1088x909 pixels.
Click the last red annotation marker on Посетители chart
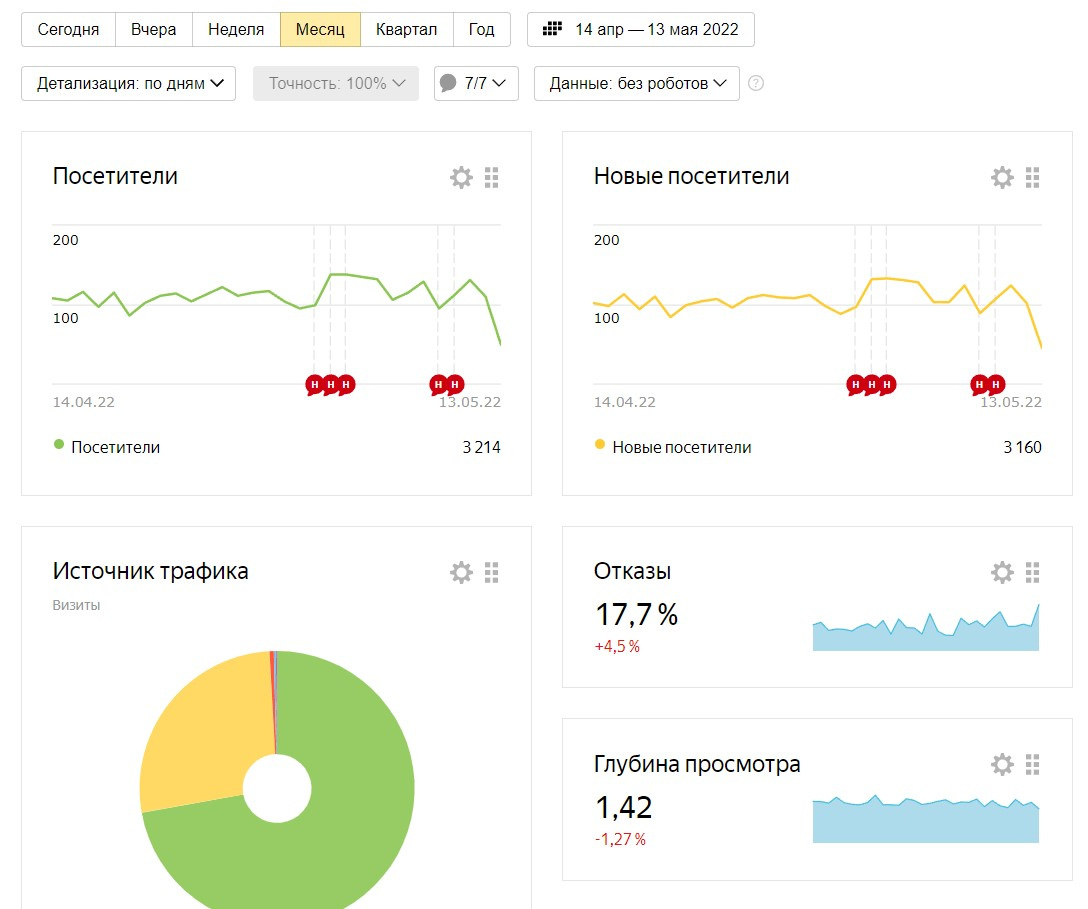[454, 384]
